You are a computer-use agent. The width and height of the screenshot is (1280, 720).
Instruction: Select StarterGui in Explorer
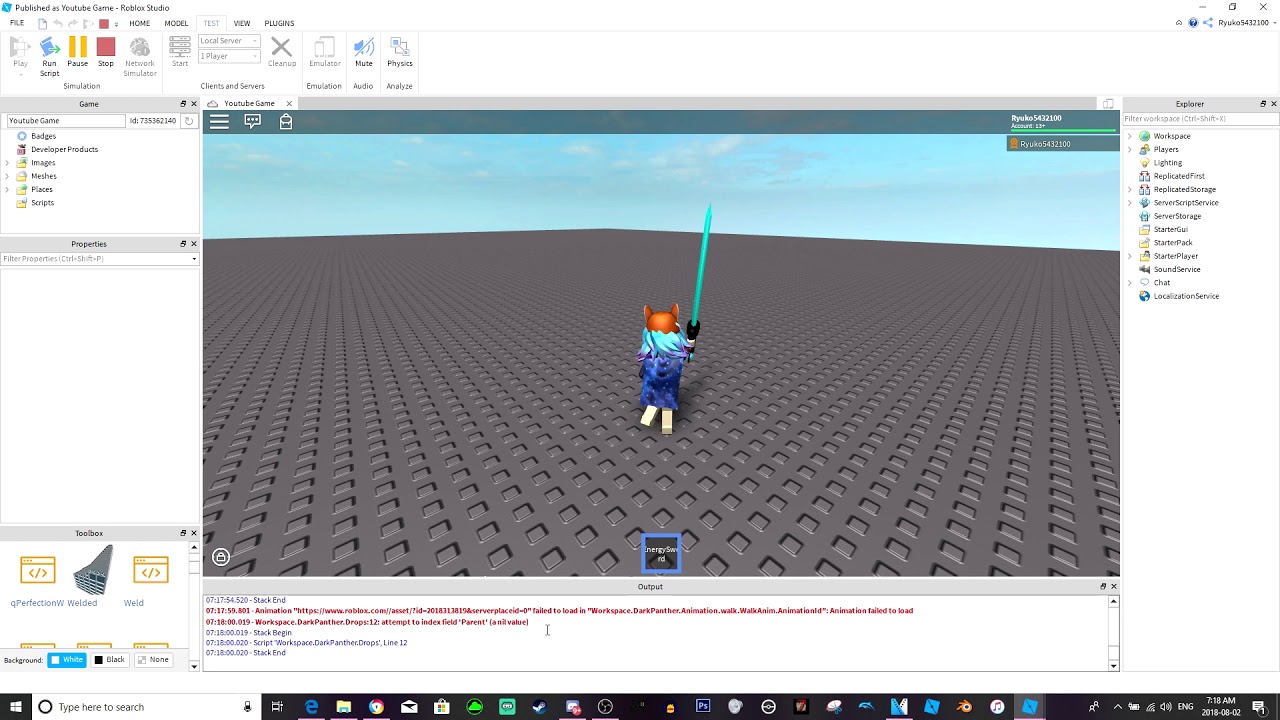1170,229
